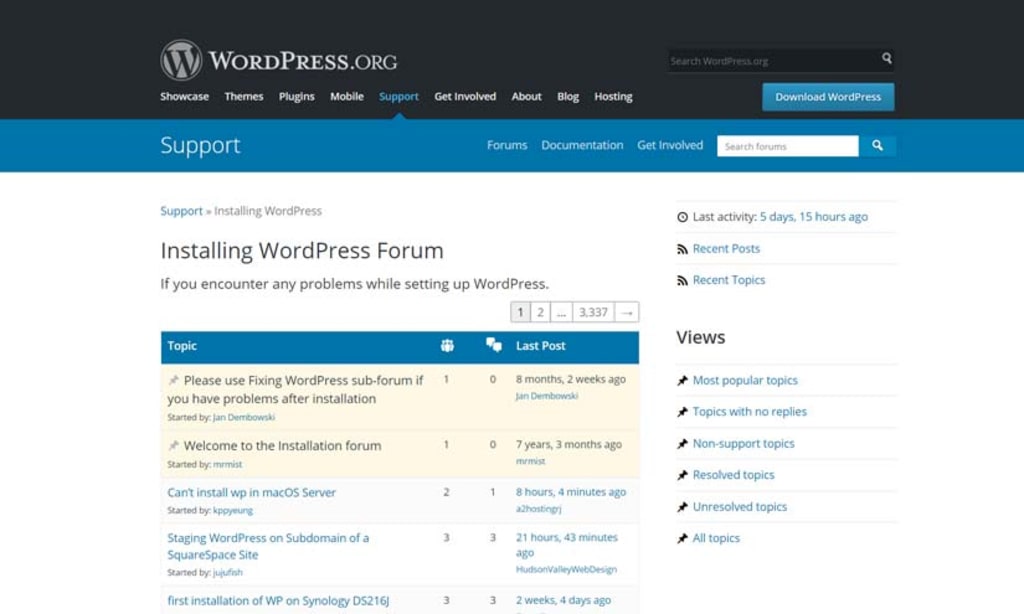Click the 5 days, 15 hours ago activity link
1024x614 pixels.
tap(814, 217)
